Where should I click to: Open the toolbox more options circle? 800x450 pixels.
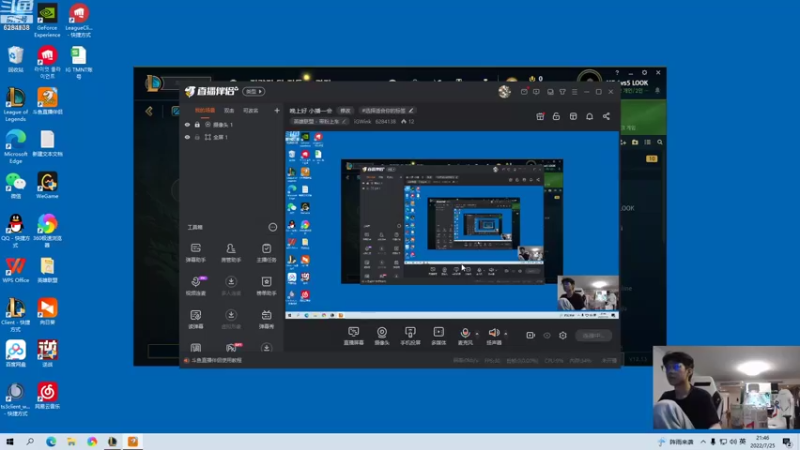click(x=272, y=227)
